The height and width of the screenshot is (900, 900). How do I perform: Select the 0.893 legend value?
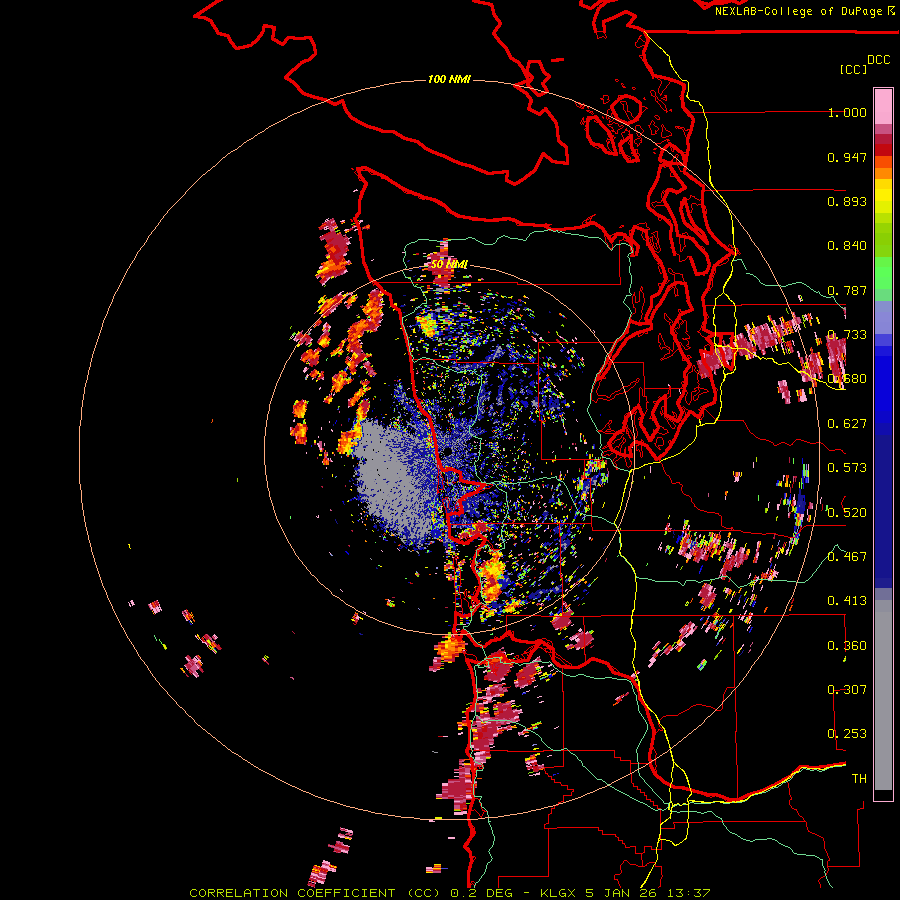847,201
